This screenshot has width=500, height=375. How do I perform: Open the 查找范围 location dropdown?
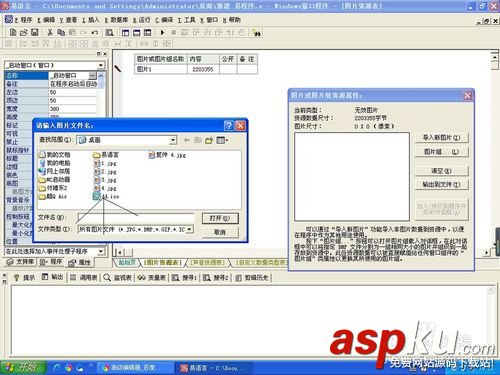coord(173,140)
